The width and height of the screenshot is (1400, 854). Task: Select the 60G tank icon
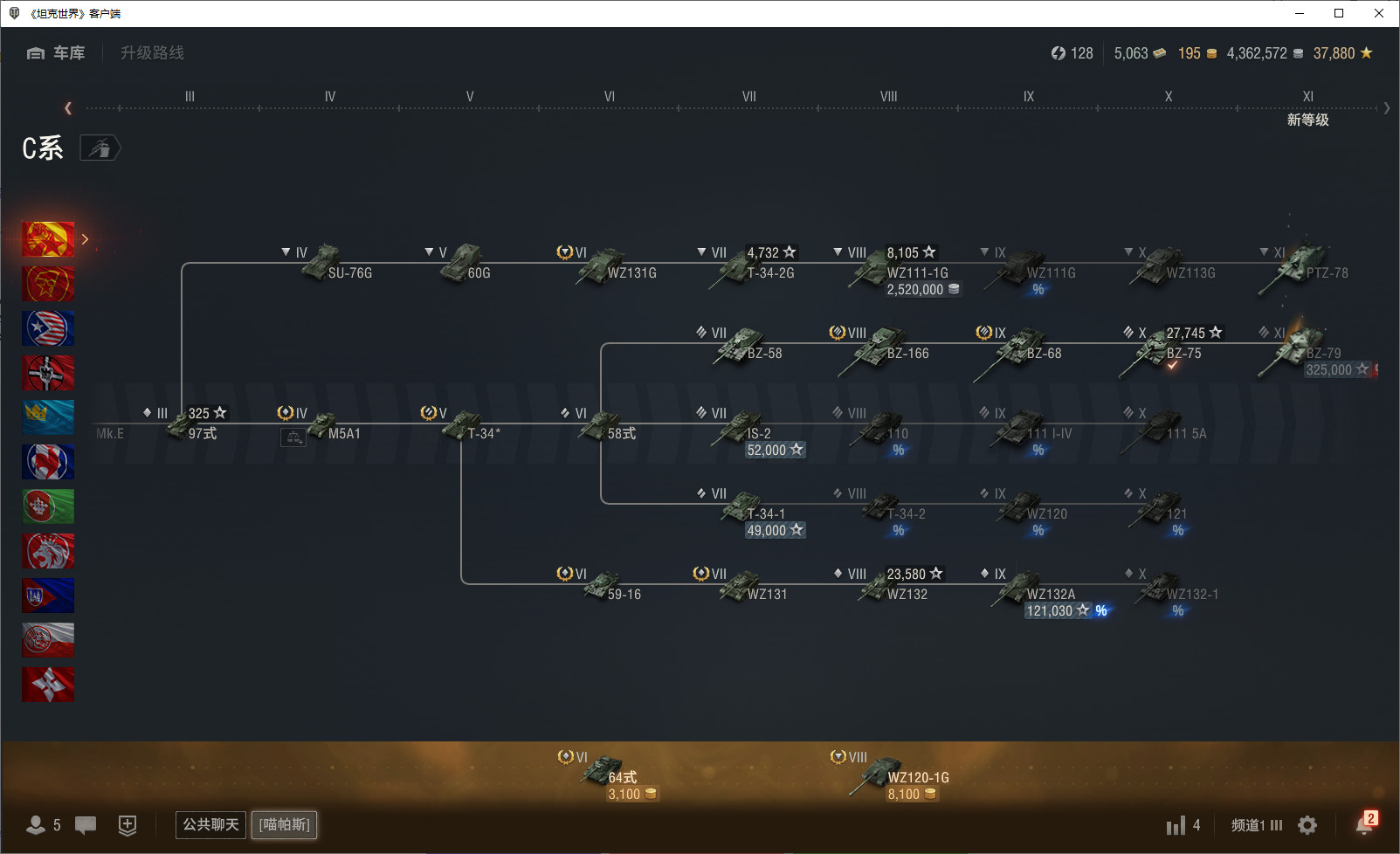(460, 262)
